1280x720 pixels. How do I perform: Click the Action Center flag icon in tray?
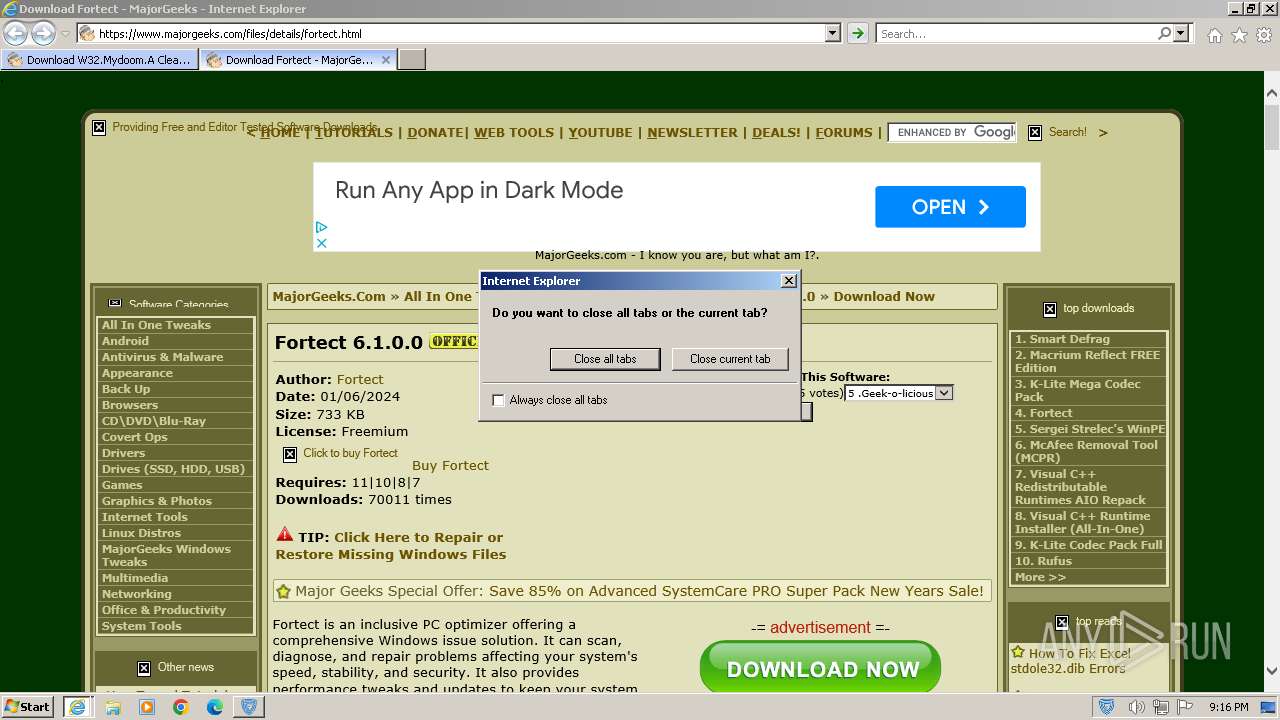(1186, 707)
